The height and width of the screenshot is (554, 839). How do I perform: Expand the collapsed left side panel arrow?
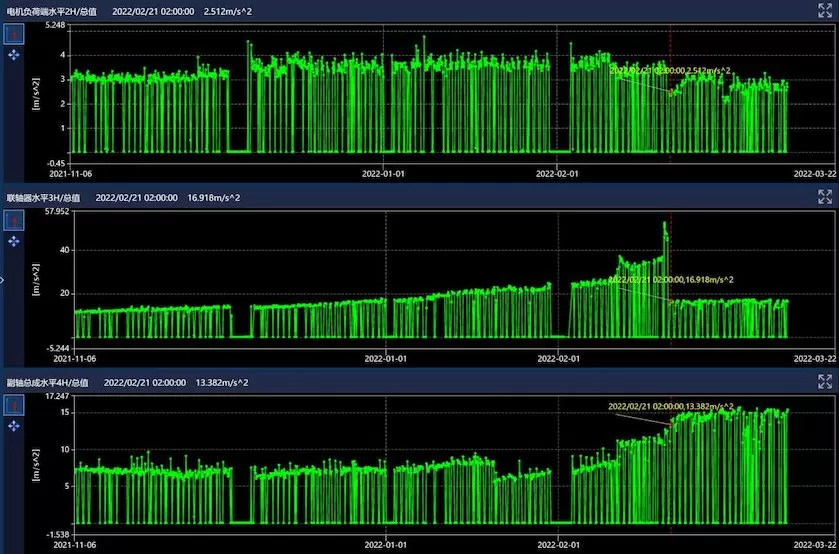3,280
